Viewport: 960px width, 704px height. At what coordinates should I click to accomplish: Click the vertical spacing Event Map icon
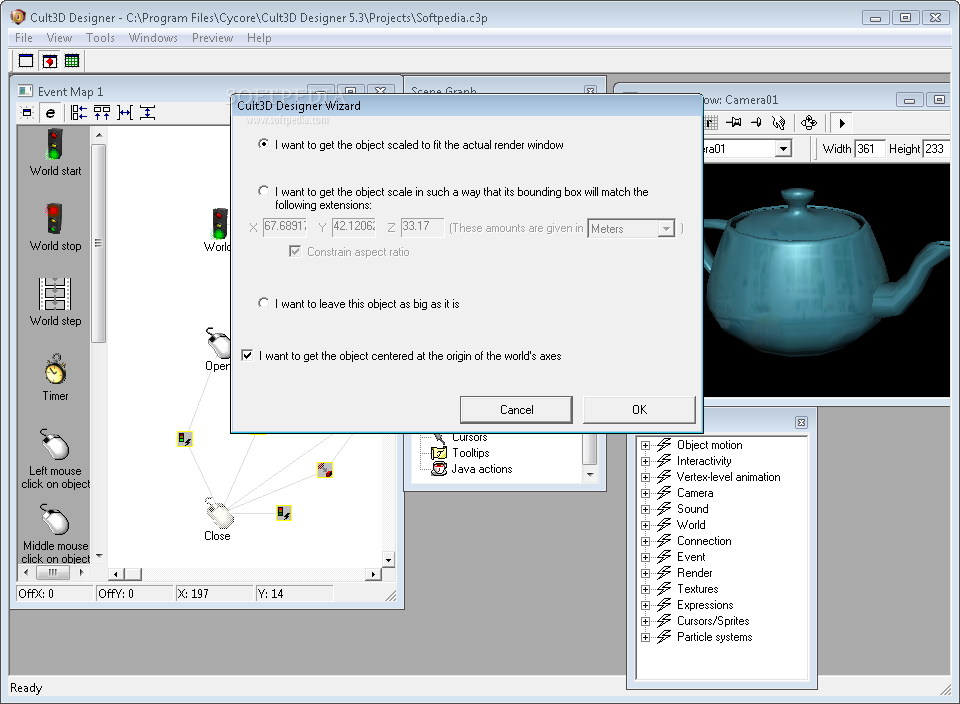(148, 113)
